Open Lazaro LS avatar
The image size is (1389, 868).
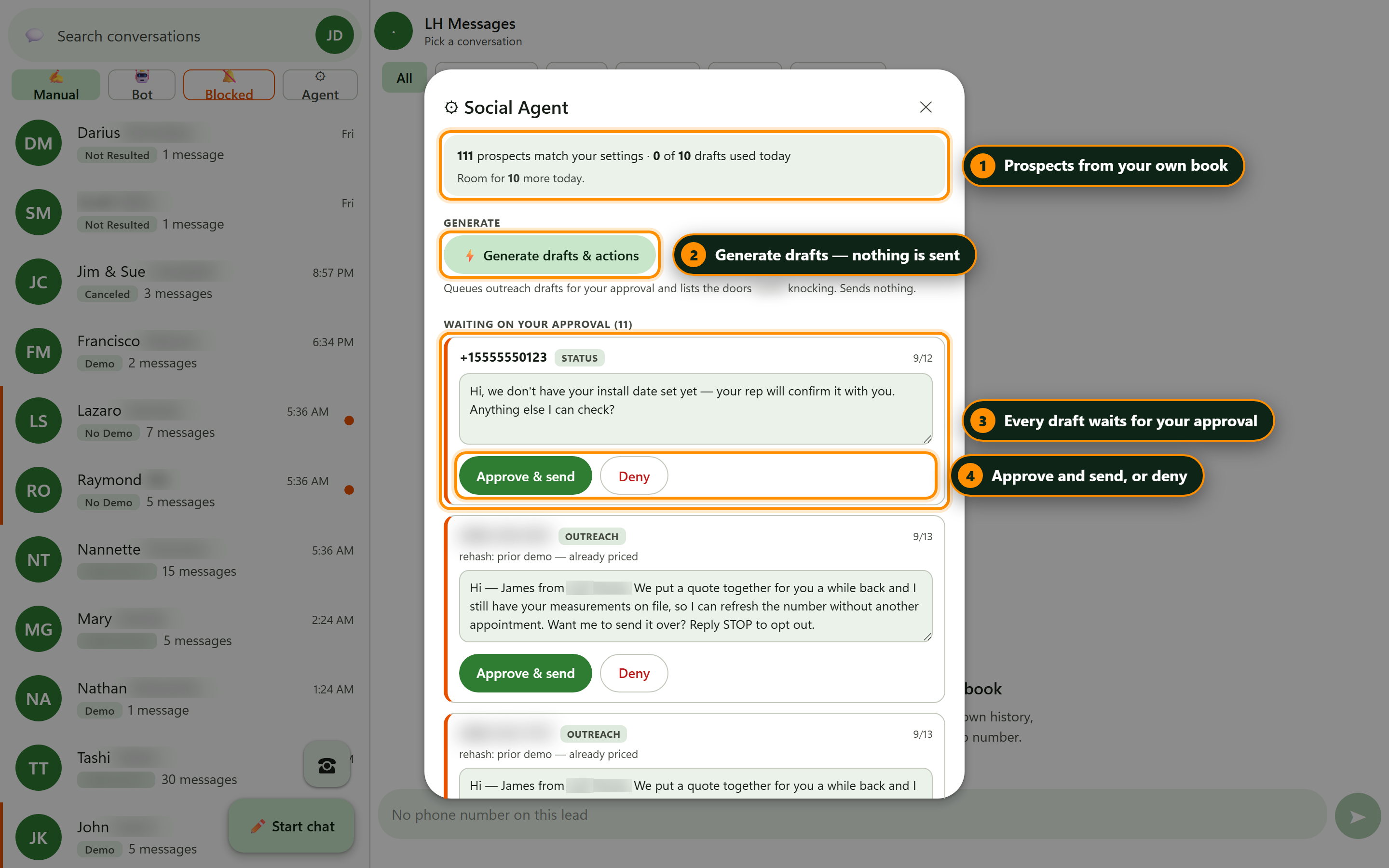tap(39, 421)
